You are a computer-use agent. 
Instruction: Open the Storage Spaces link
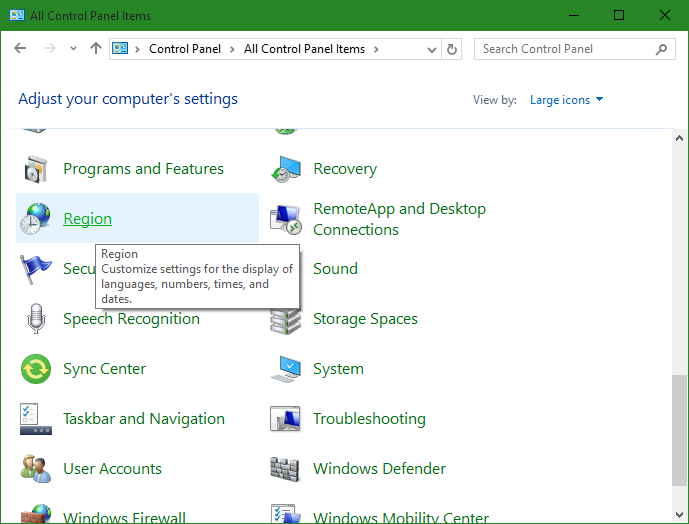pyautogui.click(x=365, y=319)
